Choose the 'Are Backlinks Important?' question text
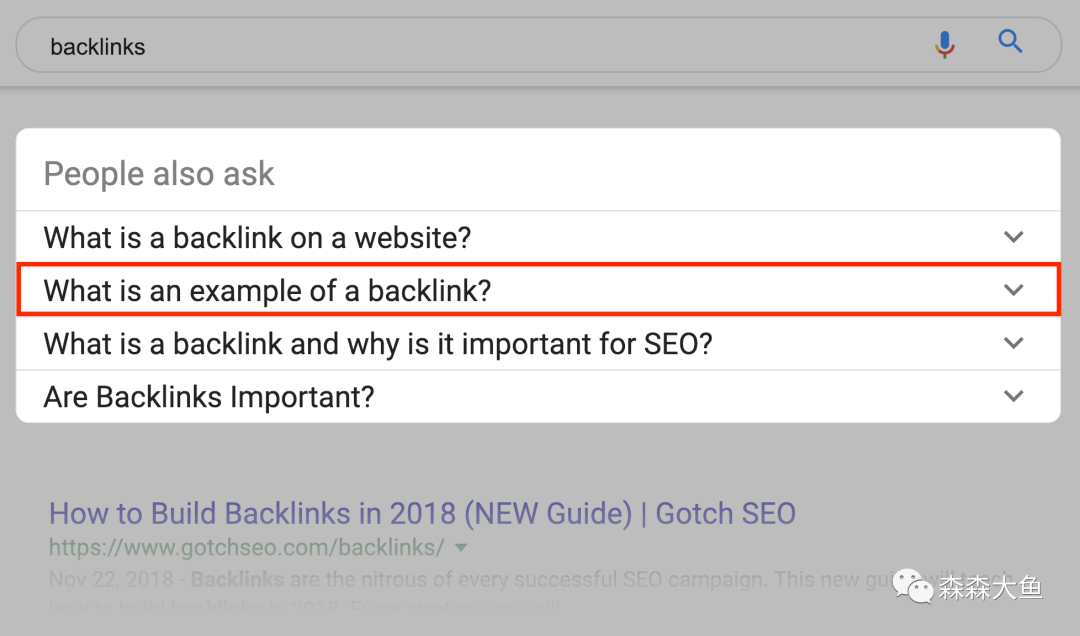The height and width of the screenshot is (636, 1080). pos(209,397)
